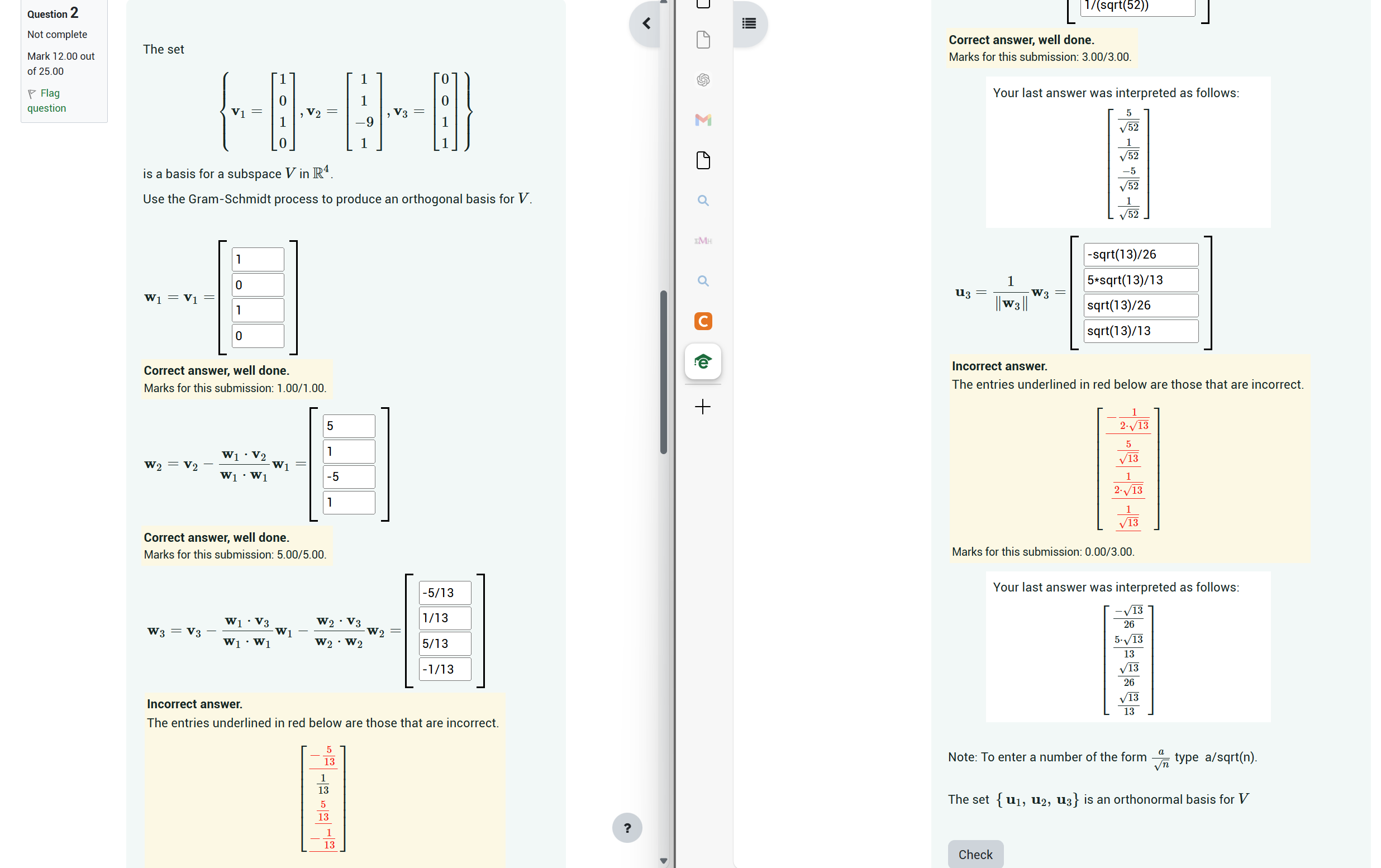Add a new tab with the plus icon
The width and height of the screenshot is (1381, 868).
point(703,407)
